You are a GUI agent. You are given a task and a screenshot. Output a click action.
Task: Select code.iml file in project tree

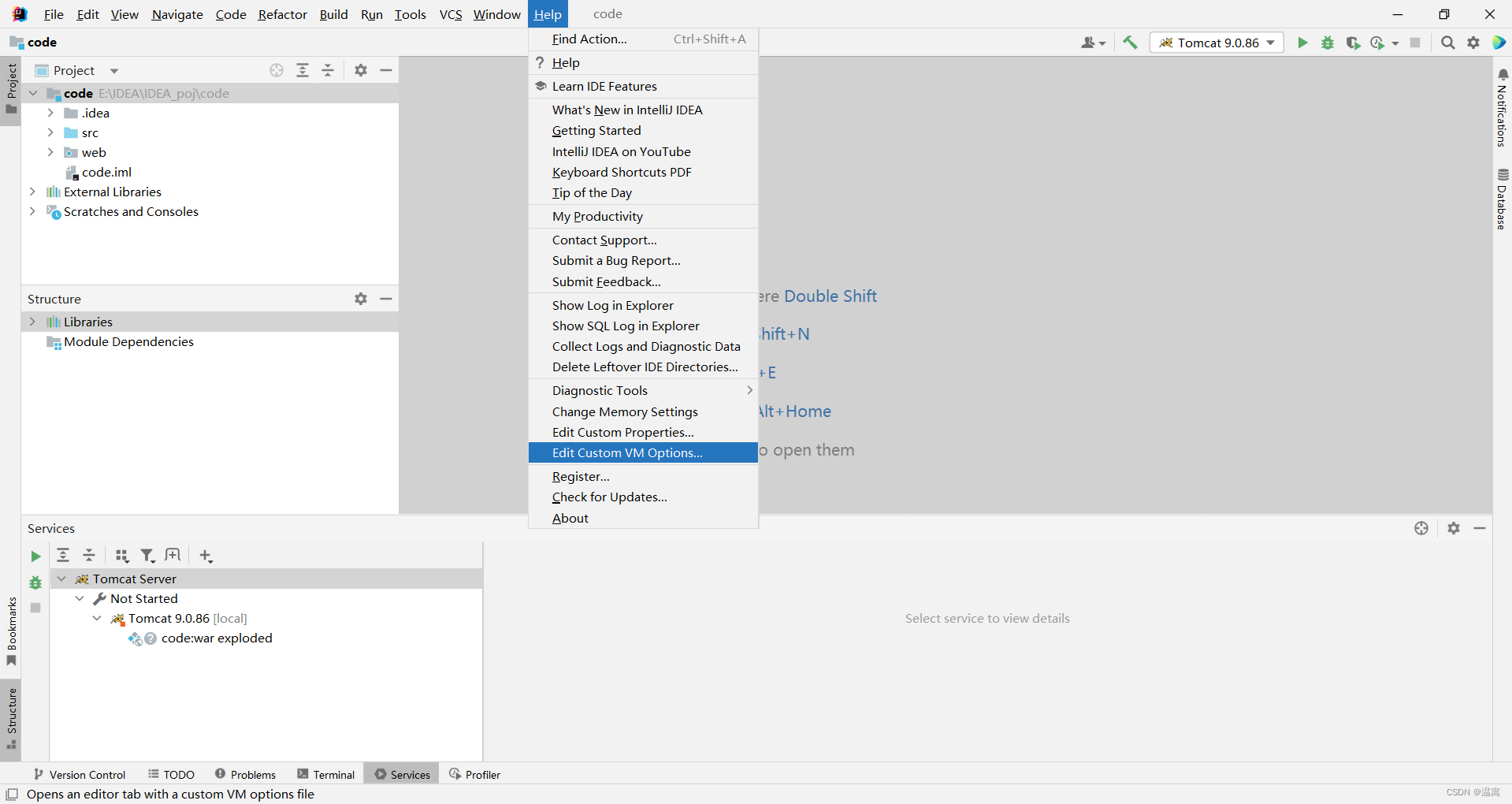click(x=106, y=172)
